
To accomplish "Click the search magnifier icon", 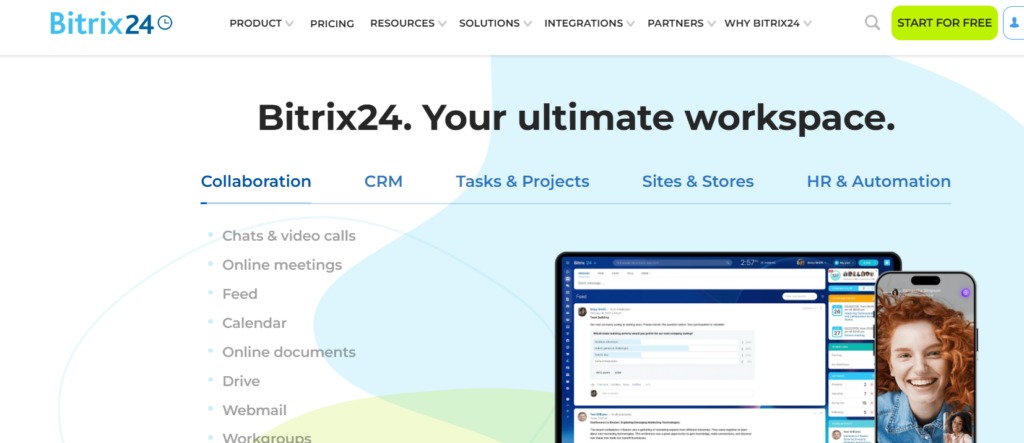I will [872, 23].
